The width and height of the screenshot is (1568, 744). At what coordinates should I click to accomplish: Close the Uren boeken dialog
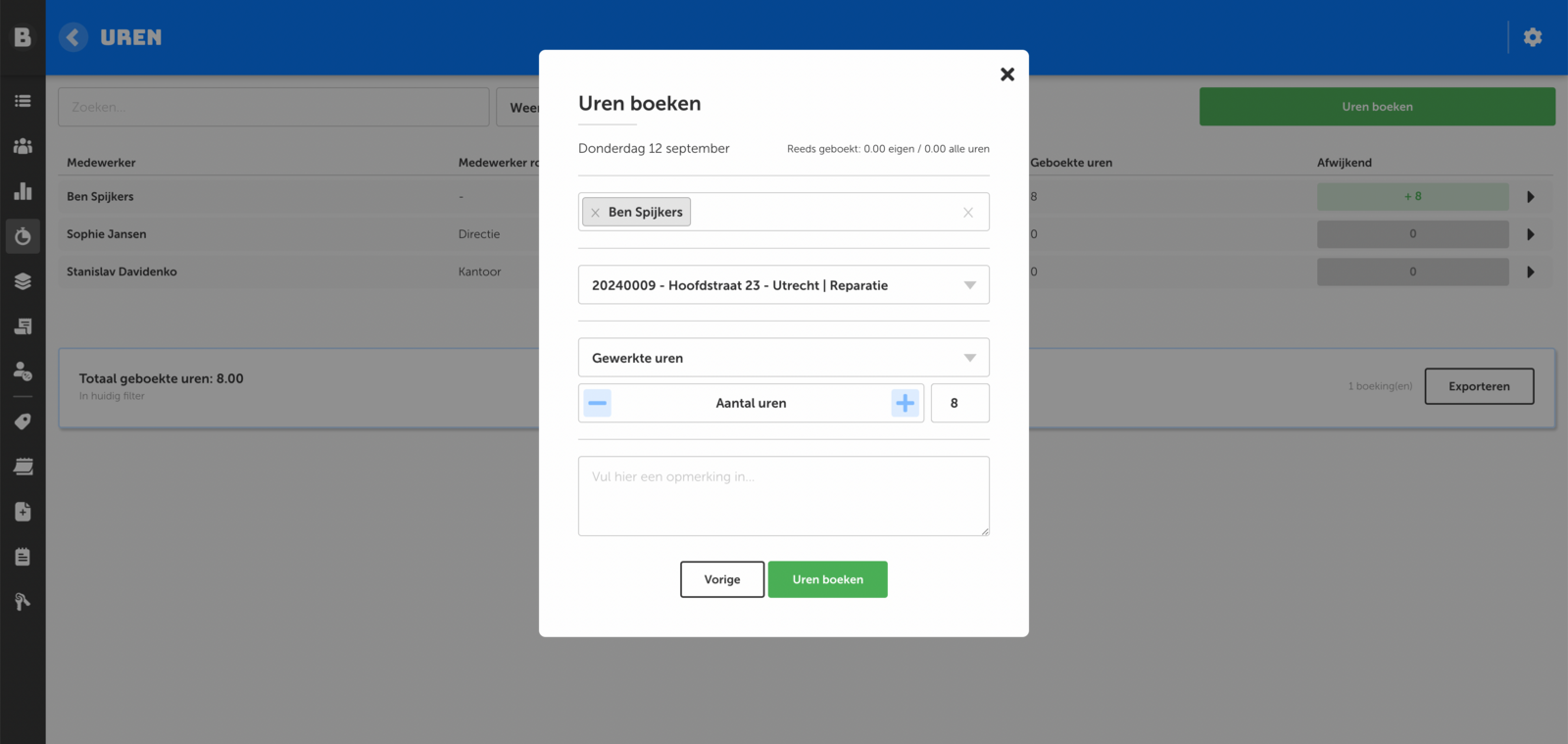coord(1006,74)
